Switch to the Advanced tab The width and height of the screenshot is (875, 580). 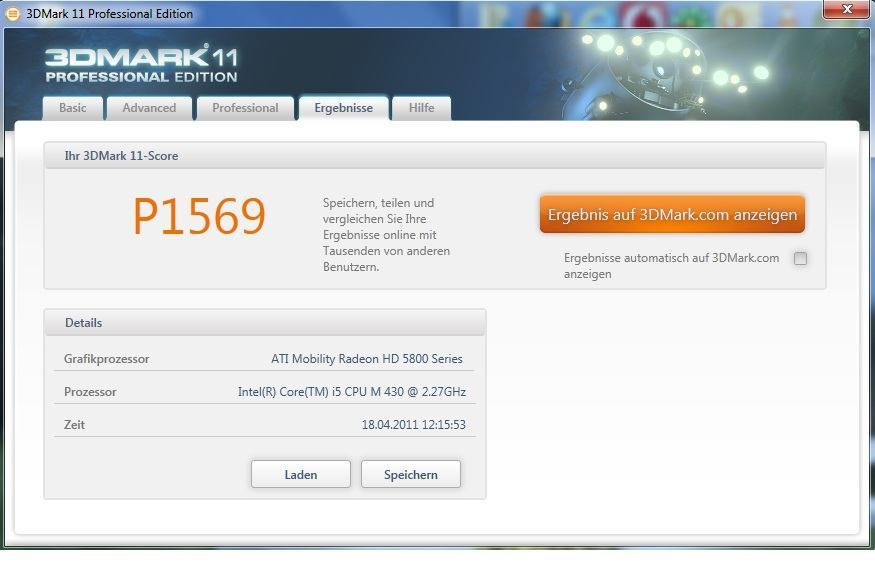(x=149, y=108)
